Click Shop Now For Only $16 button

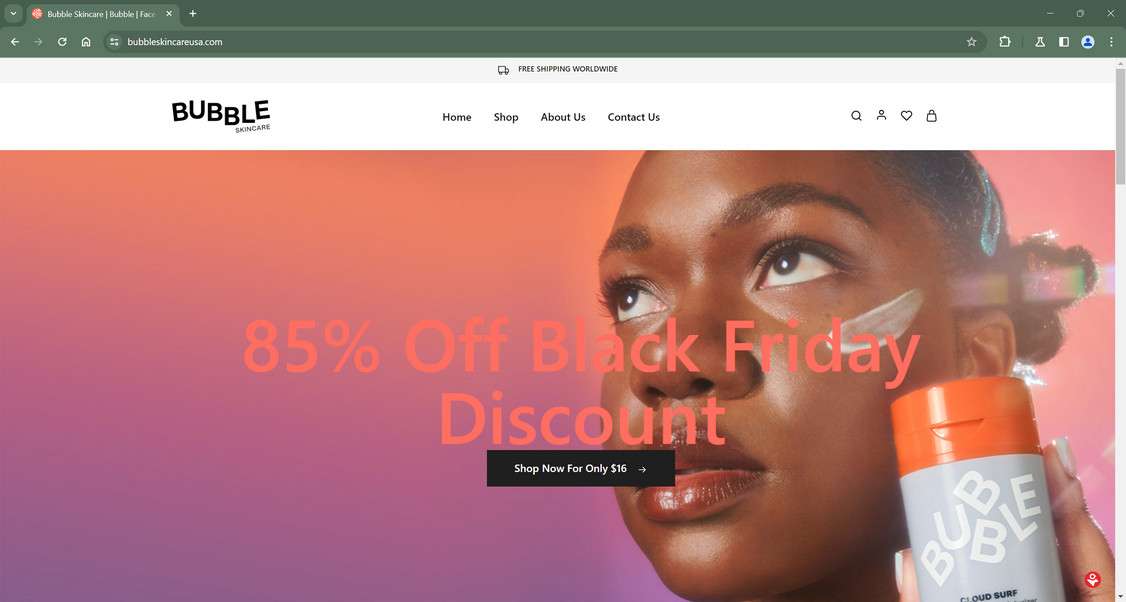coord(581,468)
